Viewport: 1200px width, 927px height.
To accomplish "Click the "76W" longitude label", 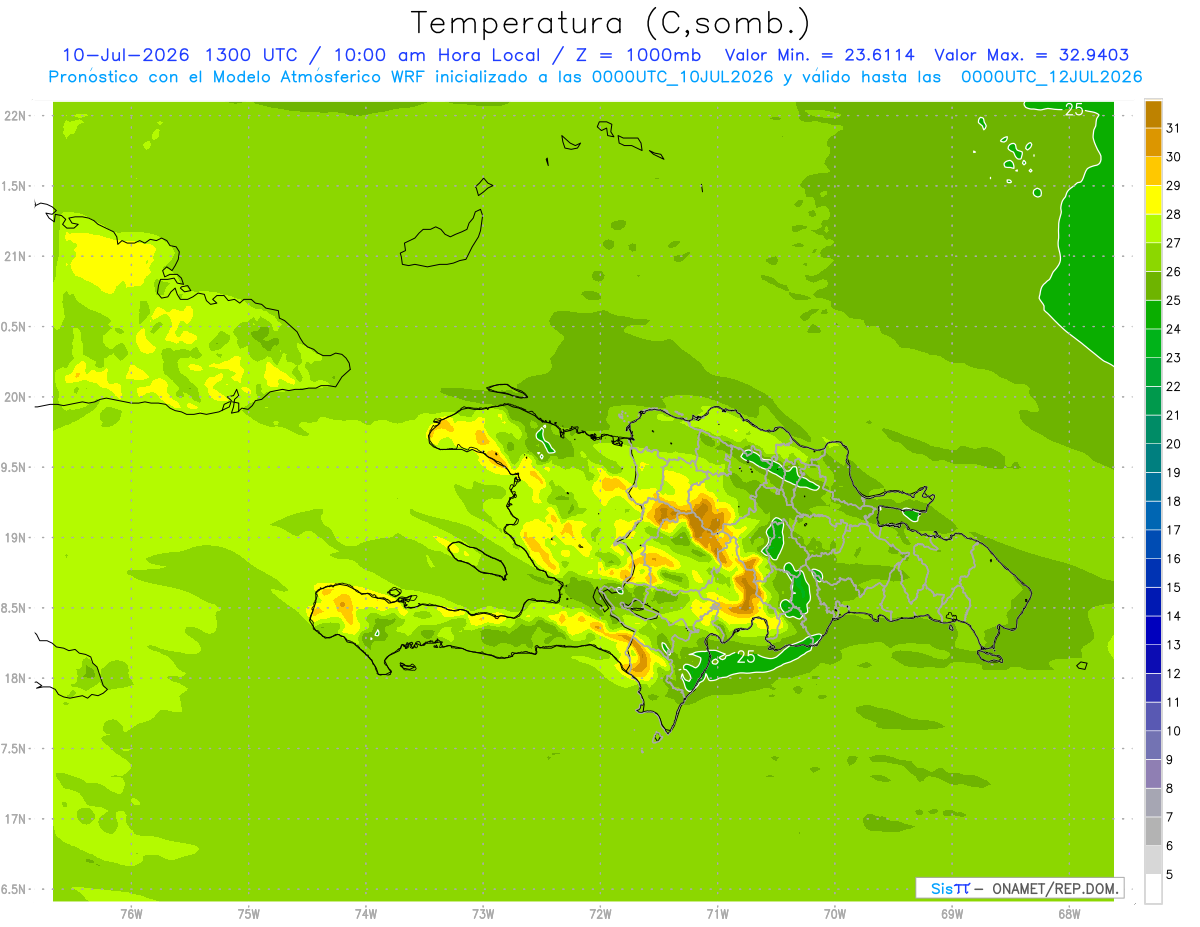I will pyautogui.click(x=131, y=913).
